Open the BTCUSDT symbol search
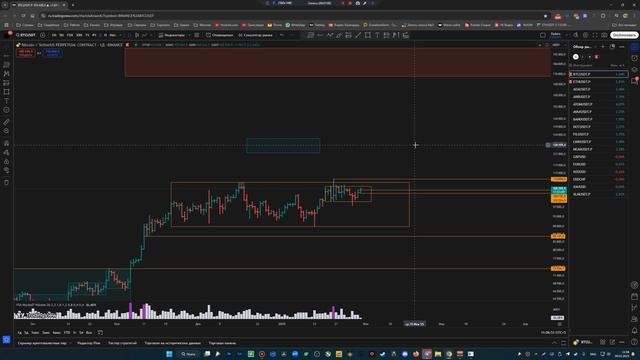Viewport: 640px width, 360px height. [x=26, y=35]
